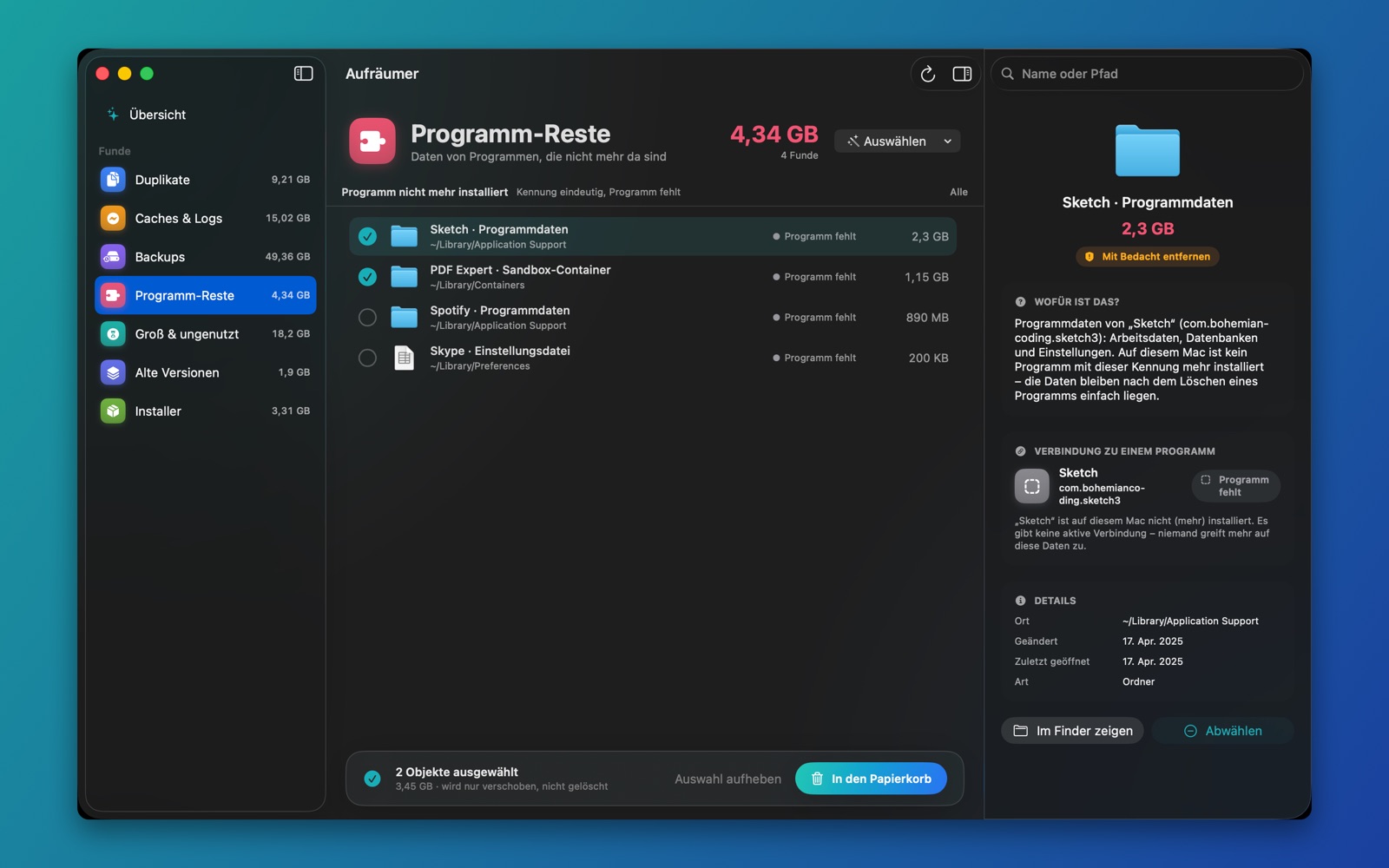Click the Alle link in group header
The image size is (1389, 868).
pos(958,192)
